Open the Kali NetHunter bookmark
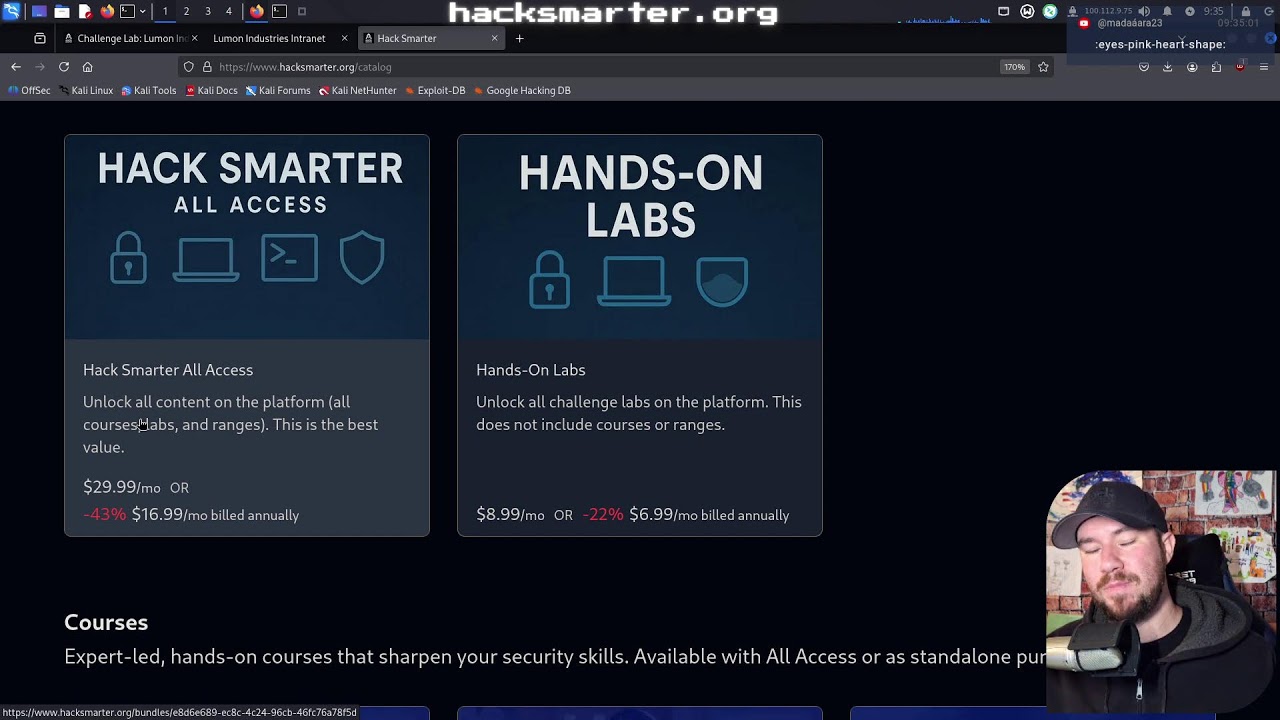Screen dimensions: 1280x720 point(358,90)
